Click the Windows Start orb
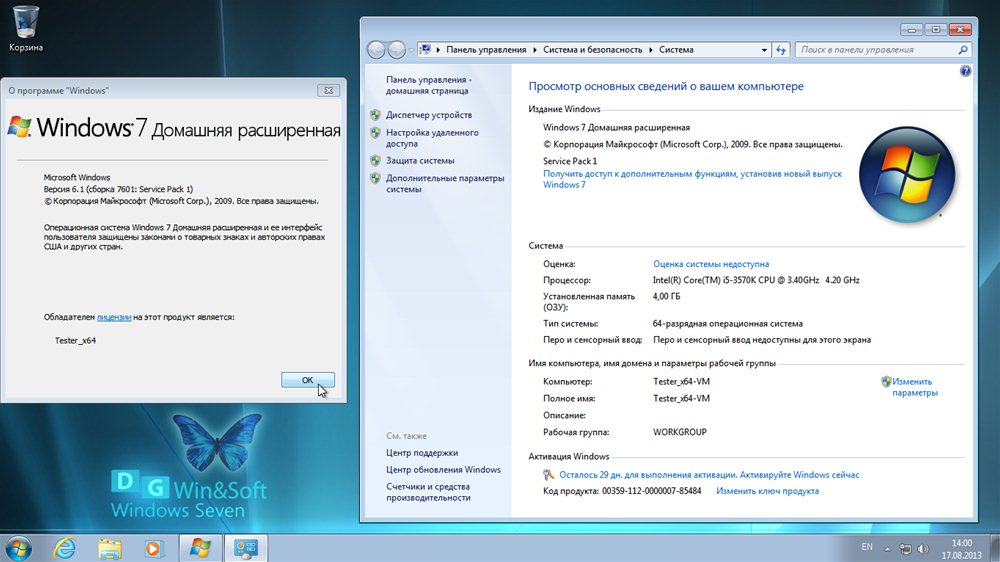 (18, 547)
